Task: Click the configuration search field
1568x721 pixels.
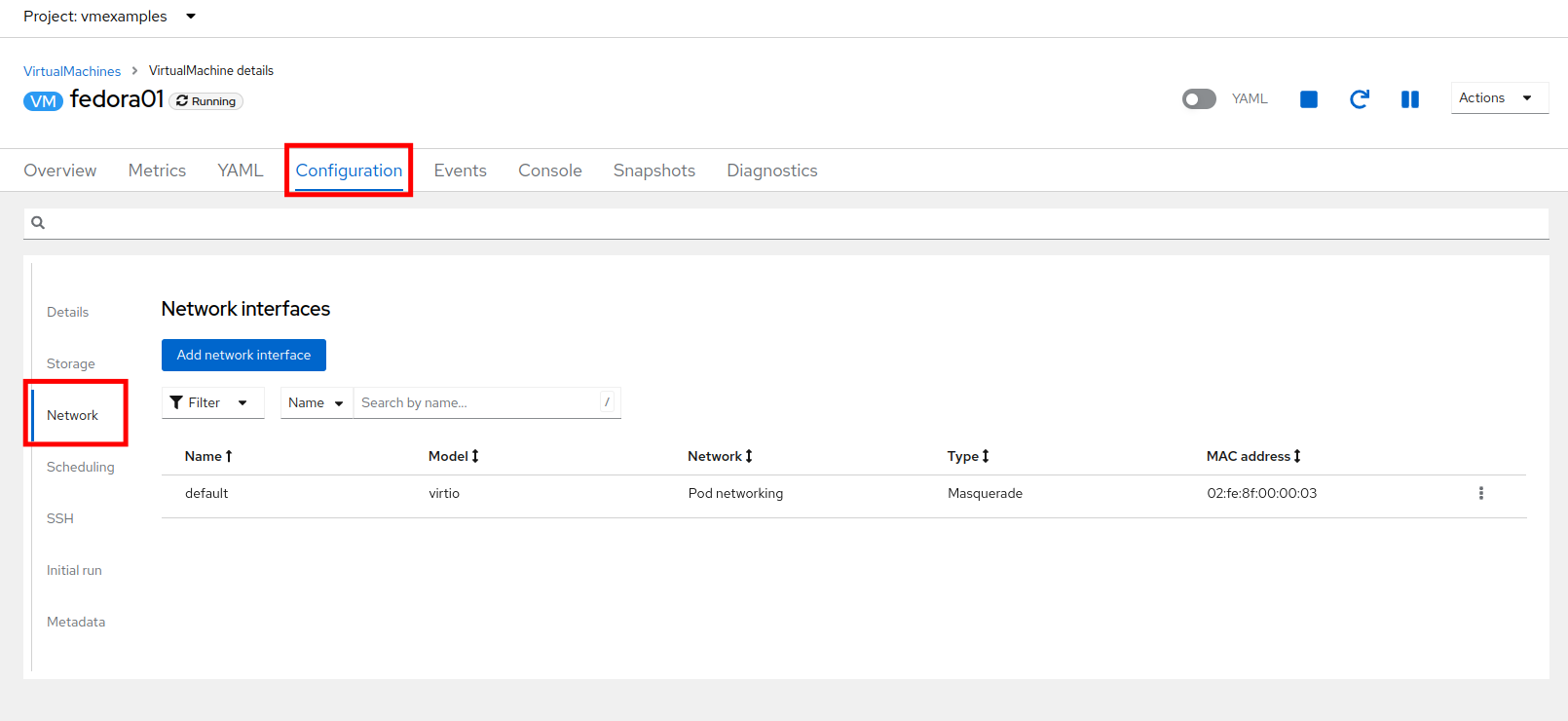Action: (x=786, y=223)
